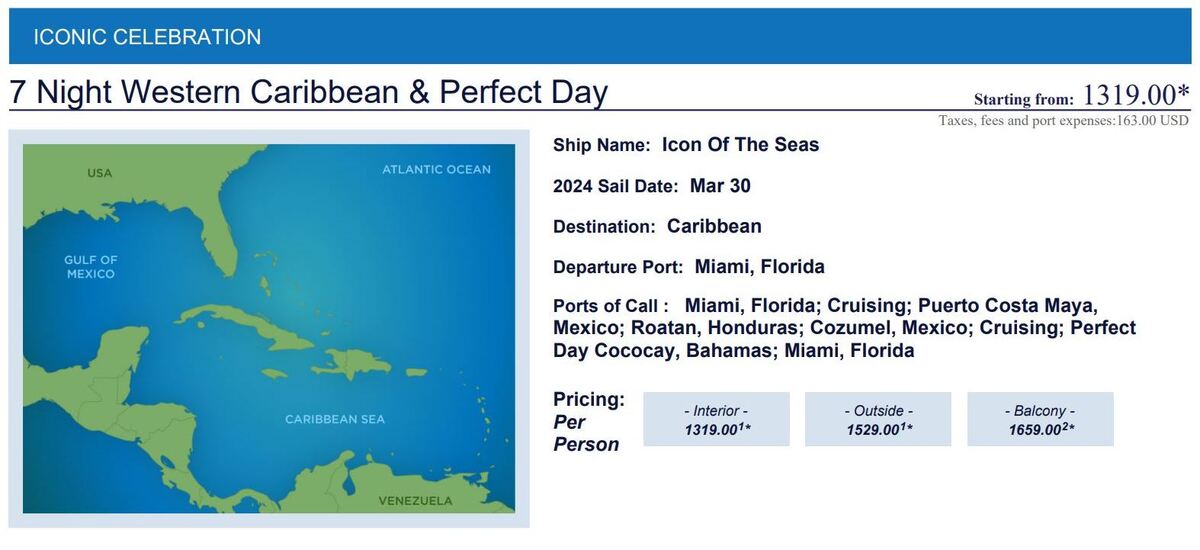
Task: Click the starting from 1319.00 price
Action: click(1135, 96)
